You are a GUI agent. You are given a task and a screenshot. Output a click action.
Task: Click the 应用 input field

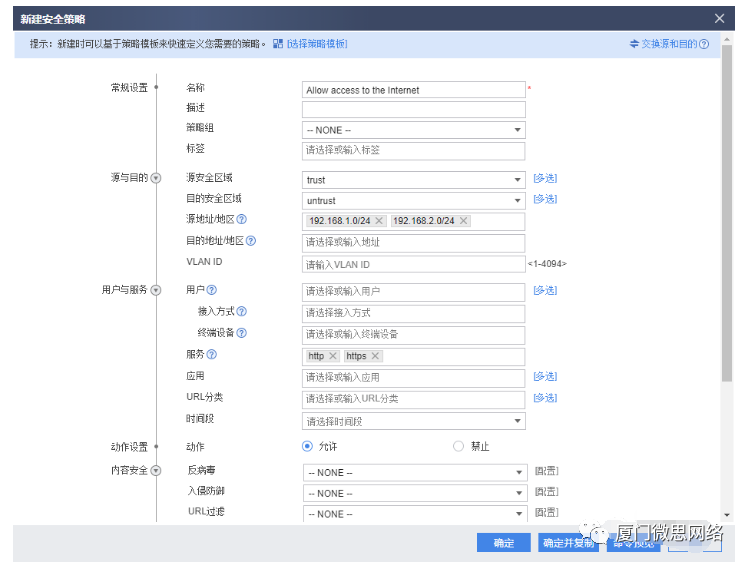(x=414, y=378)
